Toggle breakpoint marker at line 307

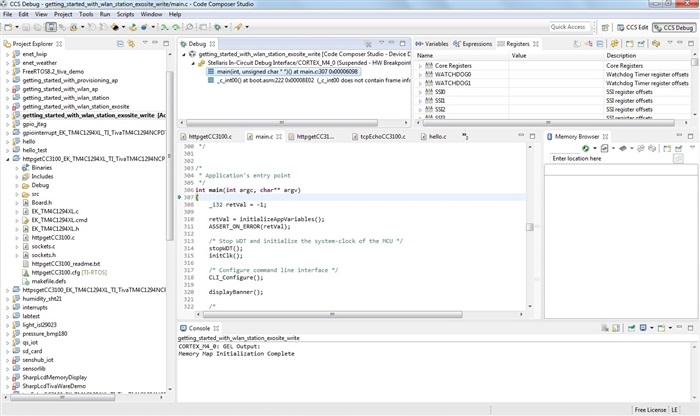pyautogui.click(x=179, y=197)
